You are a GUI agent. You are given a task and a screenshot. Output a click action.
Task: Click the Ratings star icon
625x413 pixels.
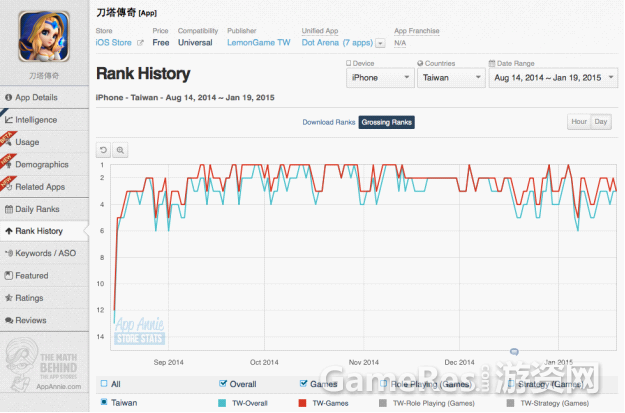point(9,298)
